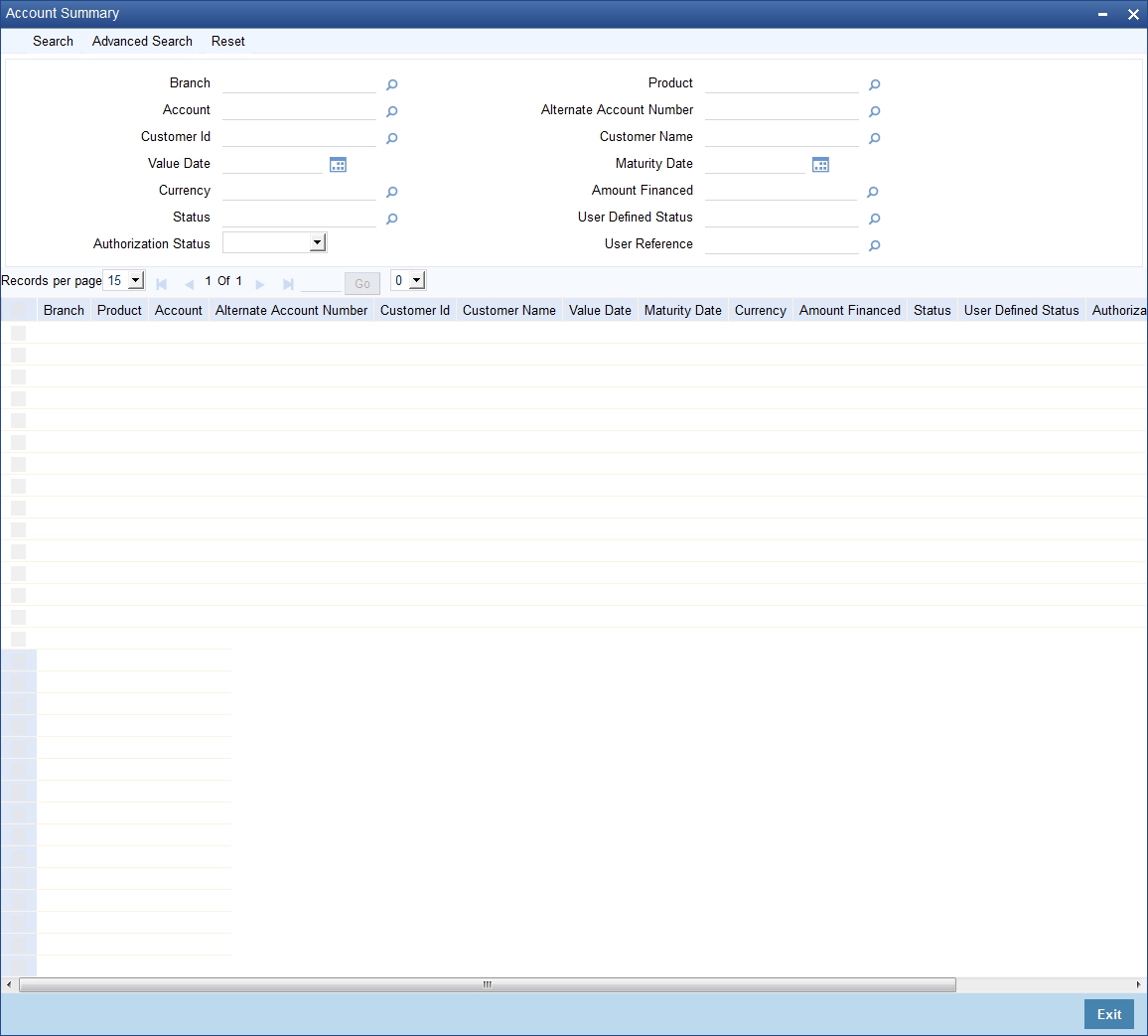Click the scroll right arrow at bottom
The width and height of the screenshot is (1148, 1036).
pyautogui.click(x=1138, y=984)
